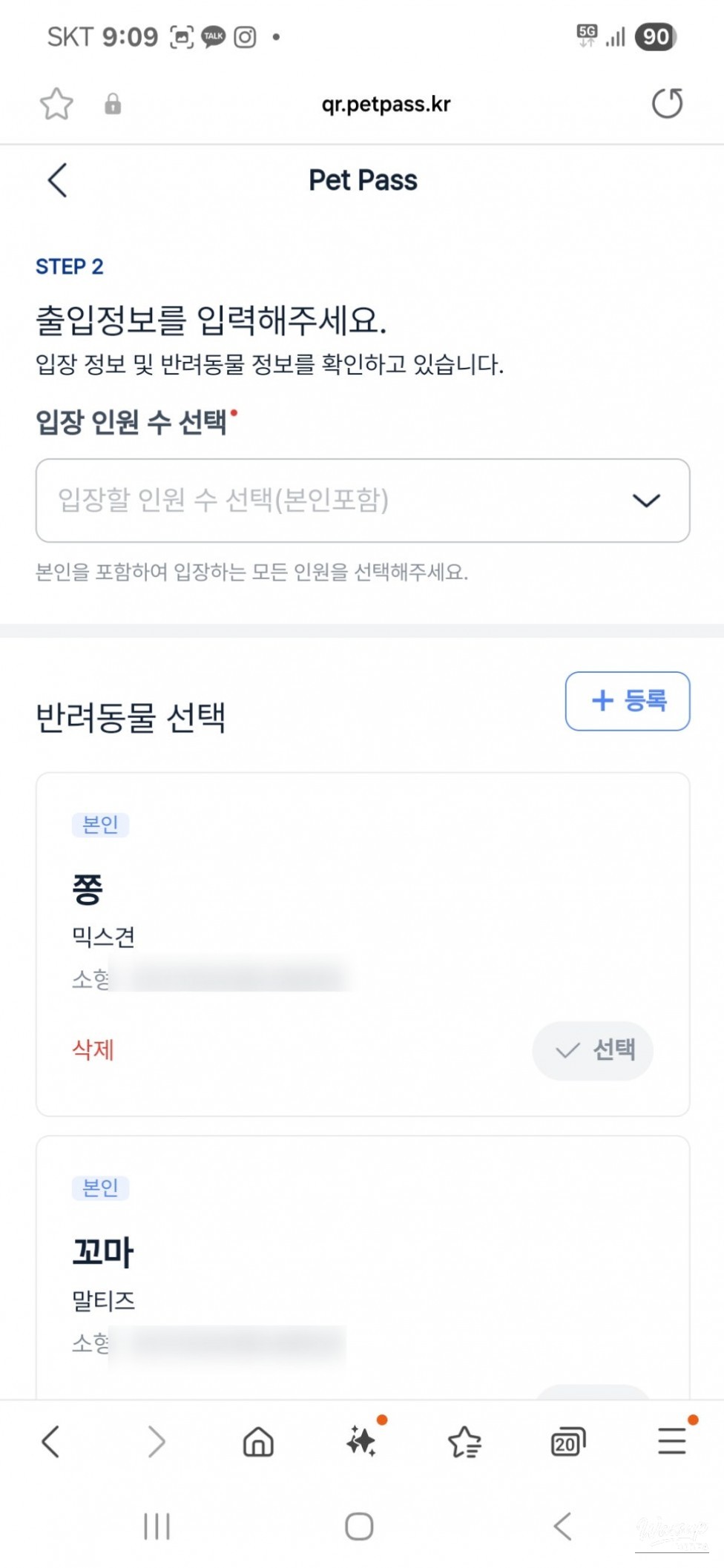Expand the entrant count list via its chevron
724x1568 pixels.
(x=646, y=501)
